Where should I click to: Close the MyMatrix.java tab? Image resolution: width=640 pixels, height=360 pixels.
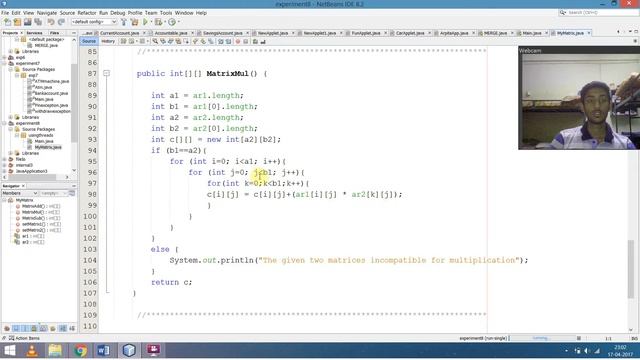pyautogui.click(x=589, y=33)
